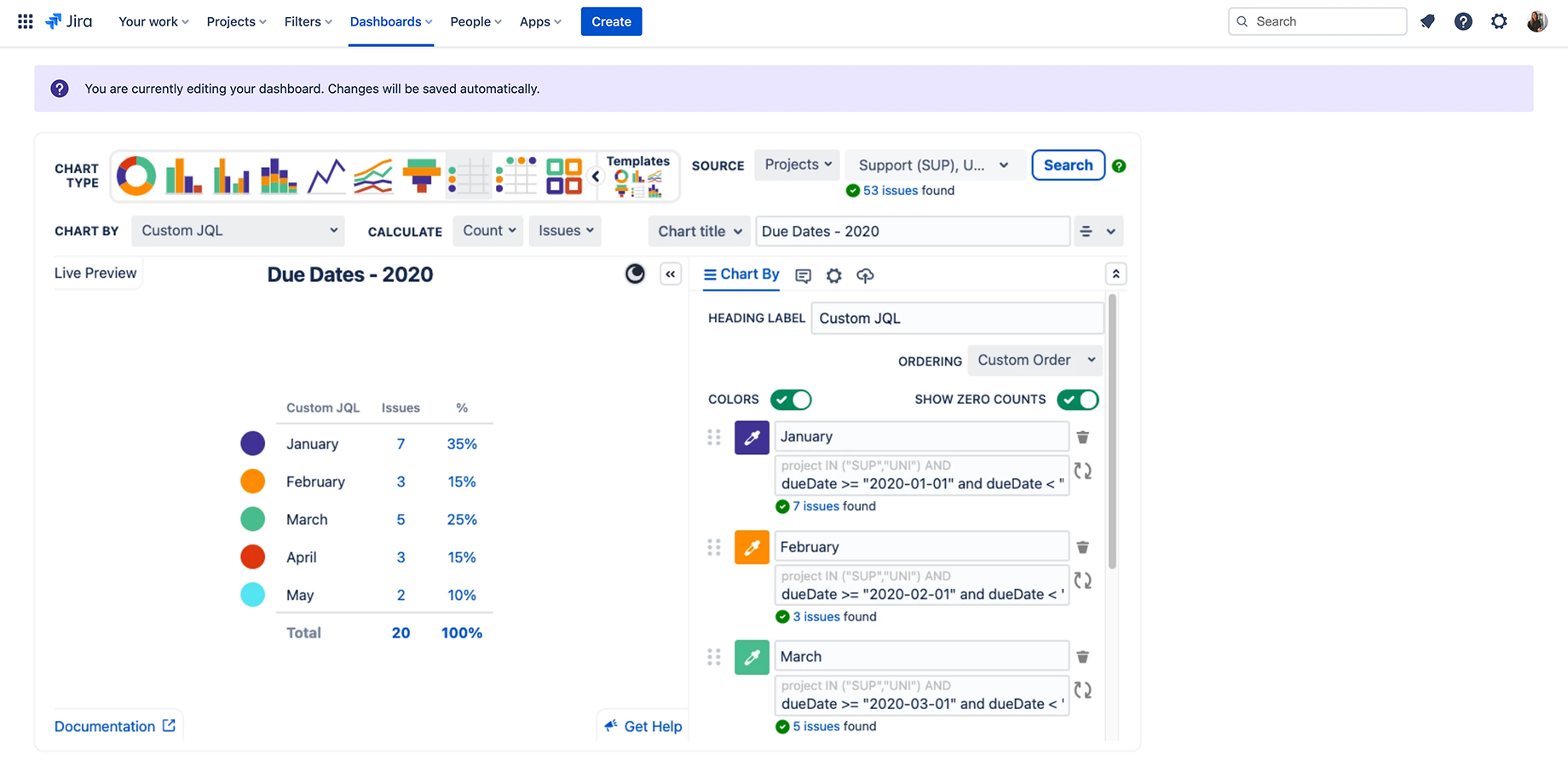Screen dimensions: 1568x767
Task: Click the February color swatch eyedropper
Action: pos(751,546)
